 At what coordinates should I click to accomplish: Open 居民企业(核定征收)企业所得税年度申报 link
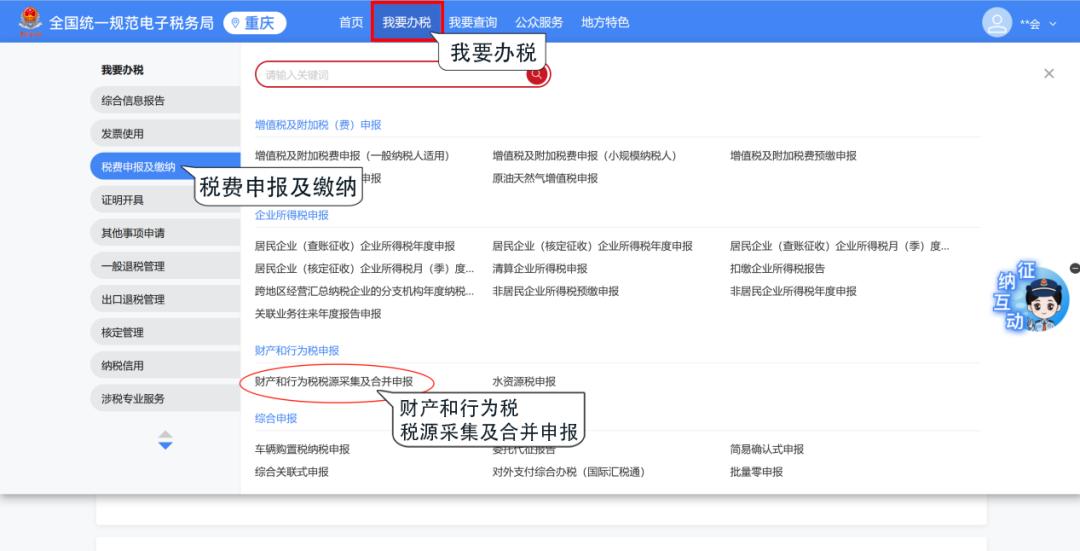[592, 246]
